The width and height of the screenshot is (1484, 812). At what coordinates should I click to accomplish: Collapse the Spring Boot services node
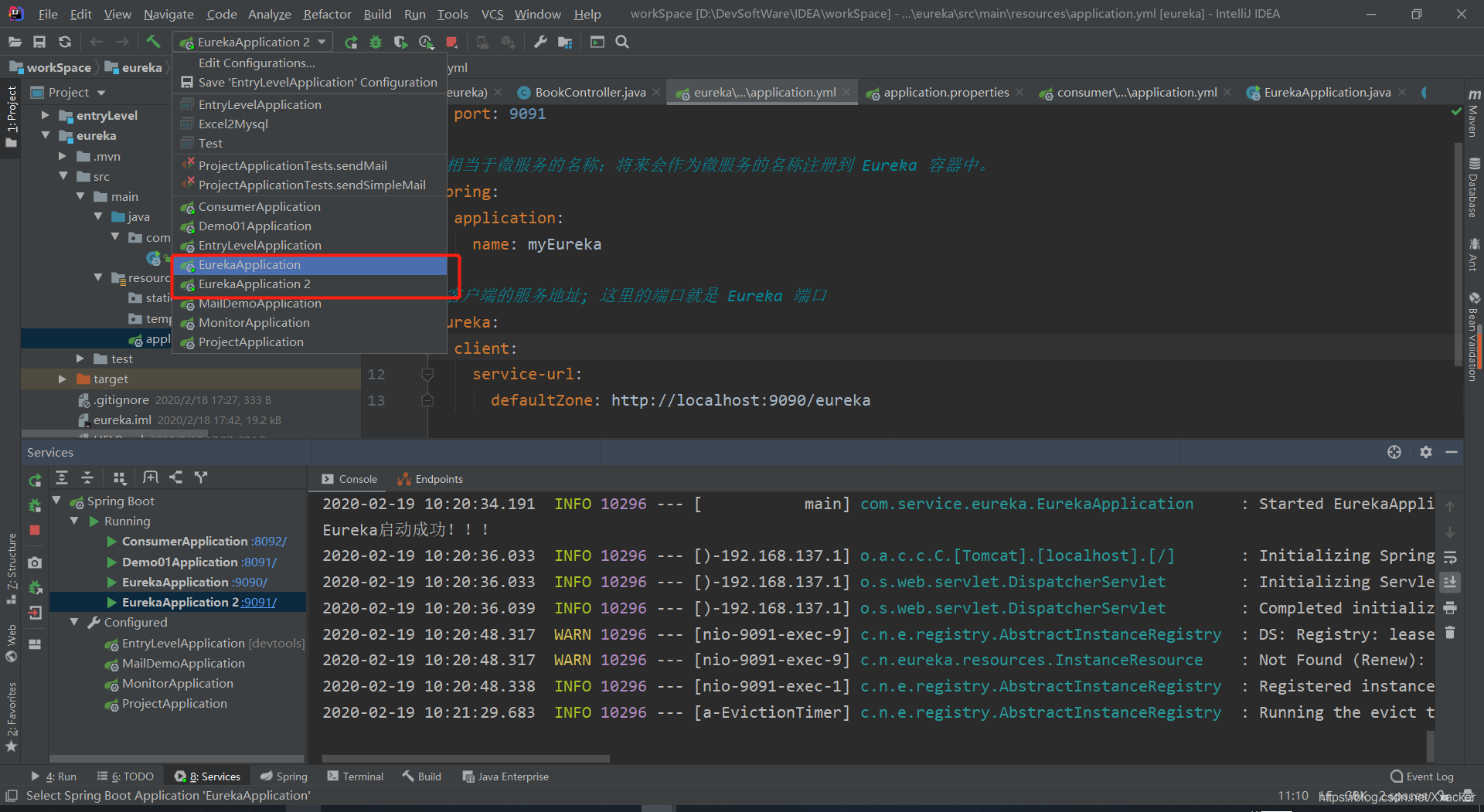point(56,501)
